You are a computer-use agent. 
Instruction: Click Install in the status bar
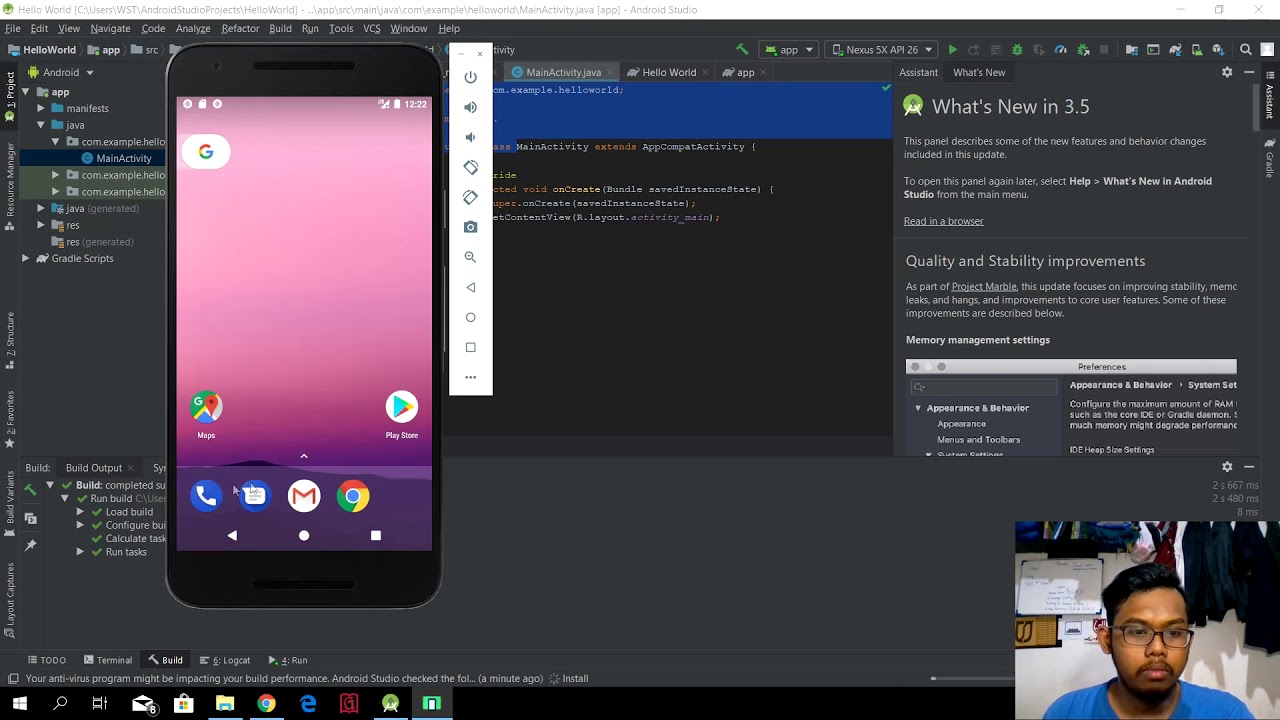pos(575,678)
